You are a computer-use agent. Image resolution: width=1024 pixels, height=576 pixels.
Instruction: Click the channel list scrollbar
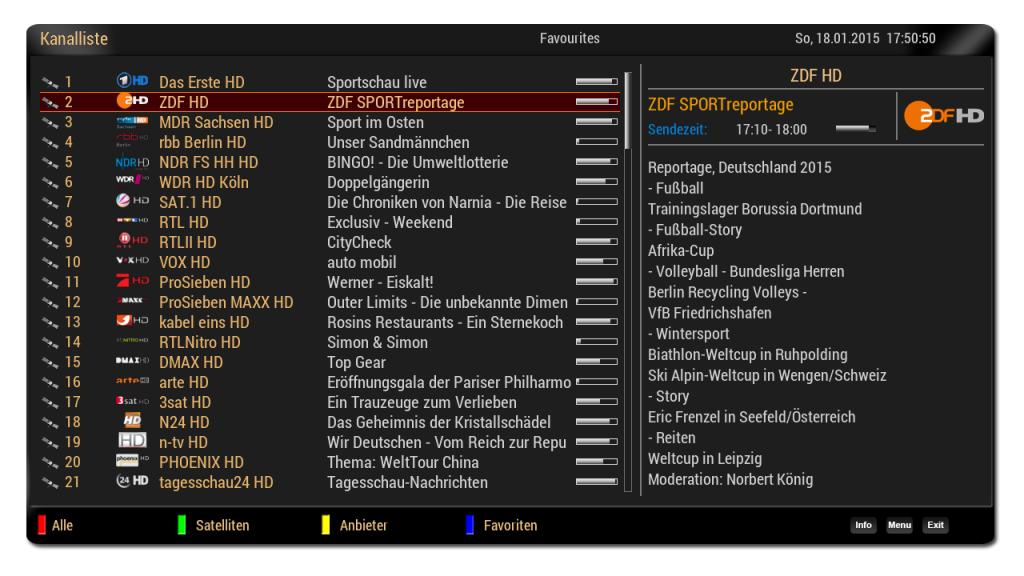point(628,281)
